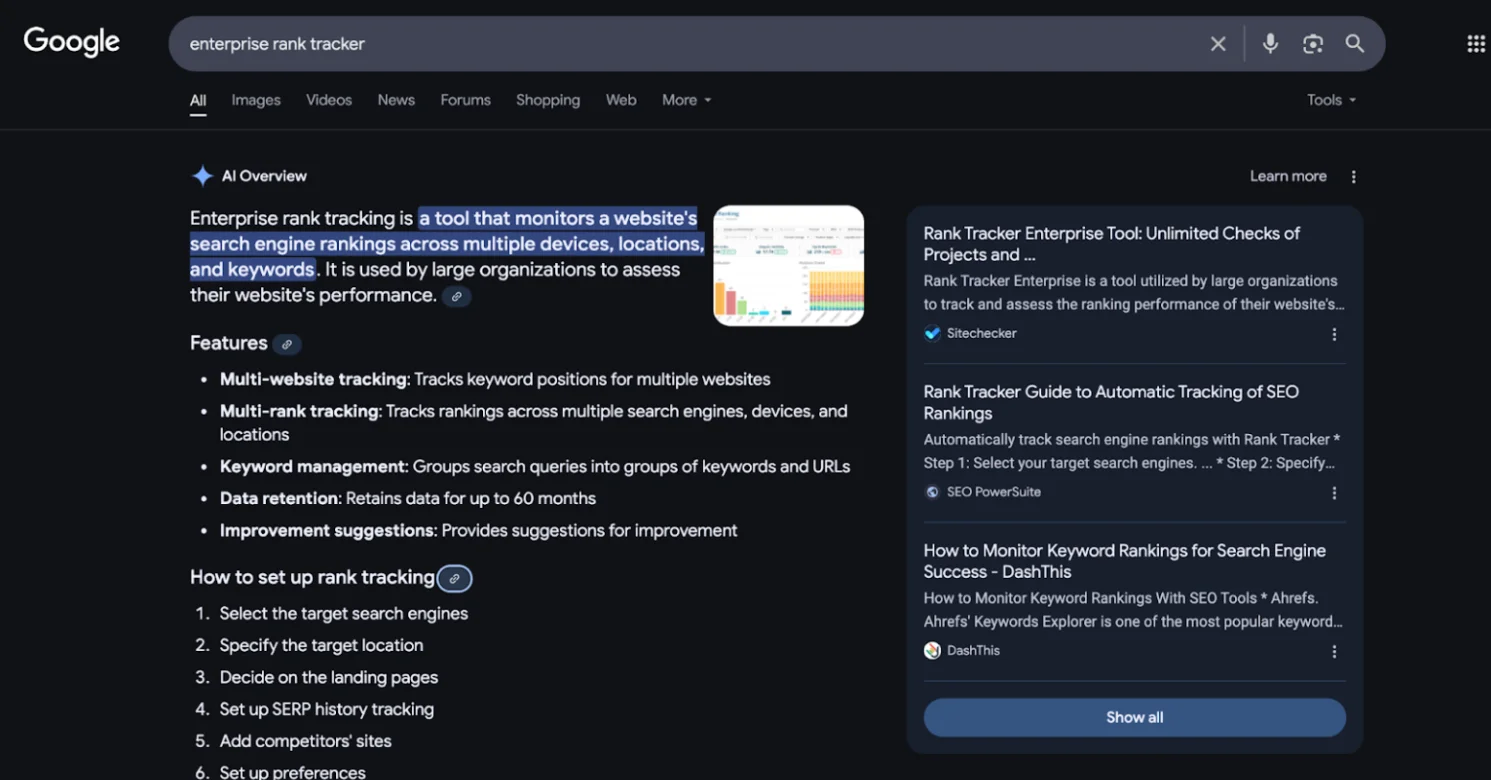Click the search magnifier icon
This screenshot has height=780, width=1491.
click(x=1355, y=44)
